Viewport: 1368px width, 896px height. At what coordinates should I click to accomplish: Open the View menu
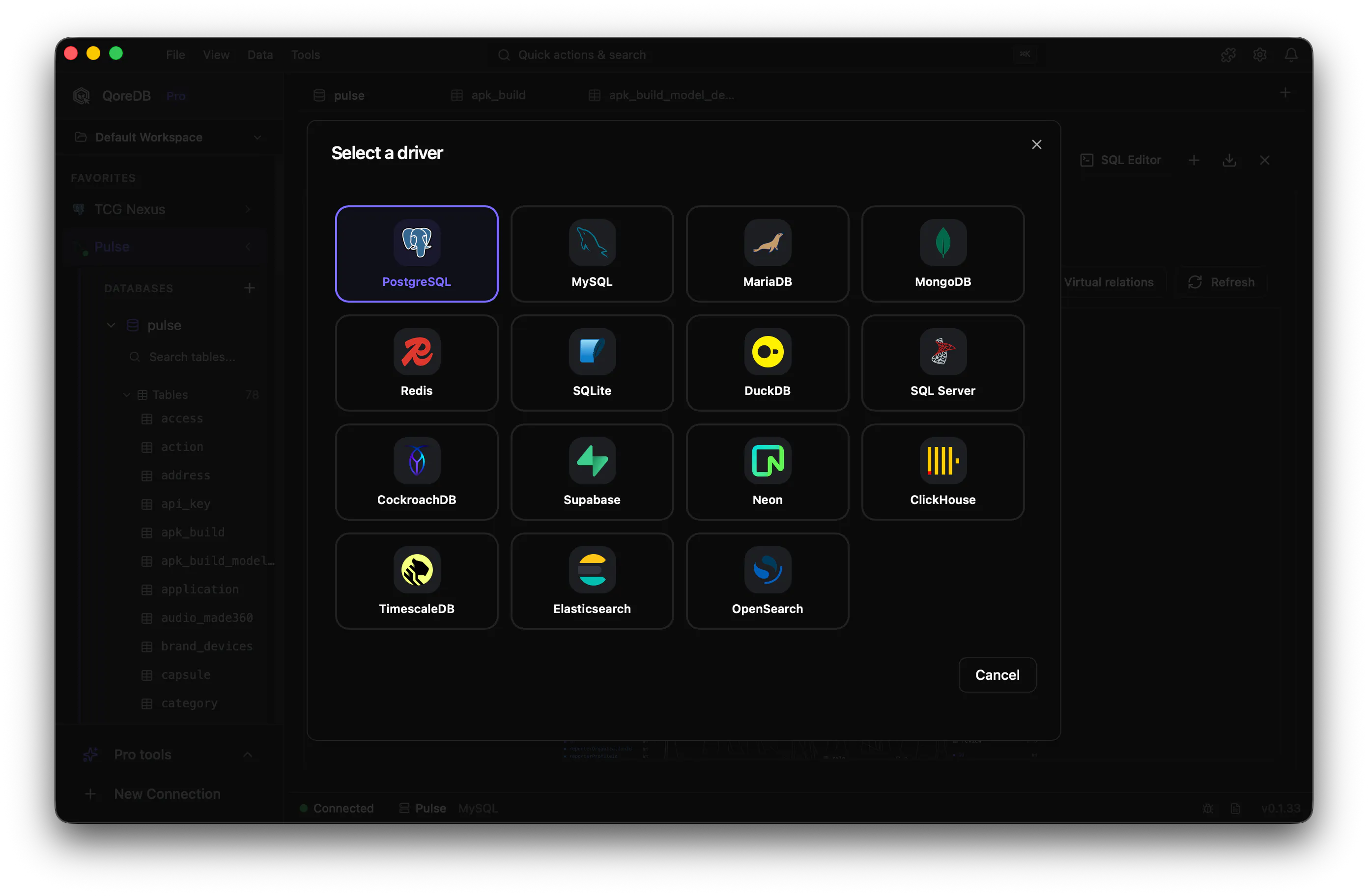pos(216,55)
